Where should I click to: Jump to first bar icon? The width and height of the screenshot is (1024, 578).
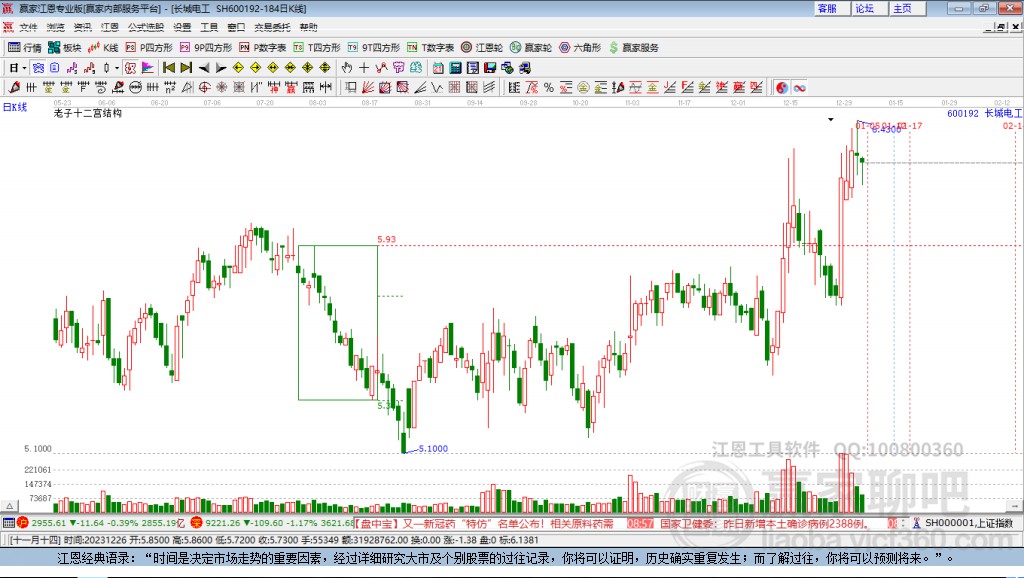pyautogui.click(x=168, y=68)
